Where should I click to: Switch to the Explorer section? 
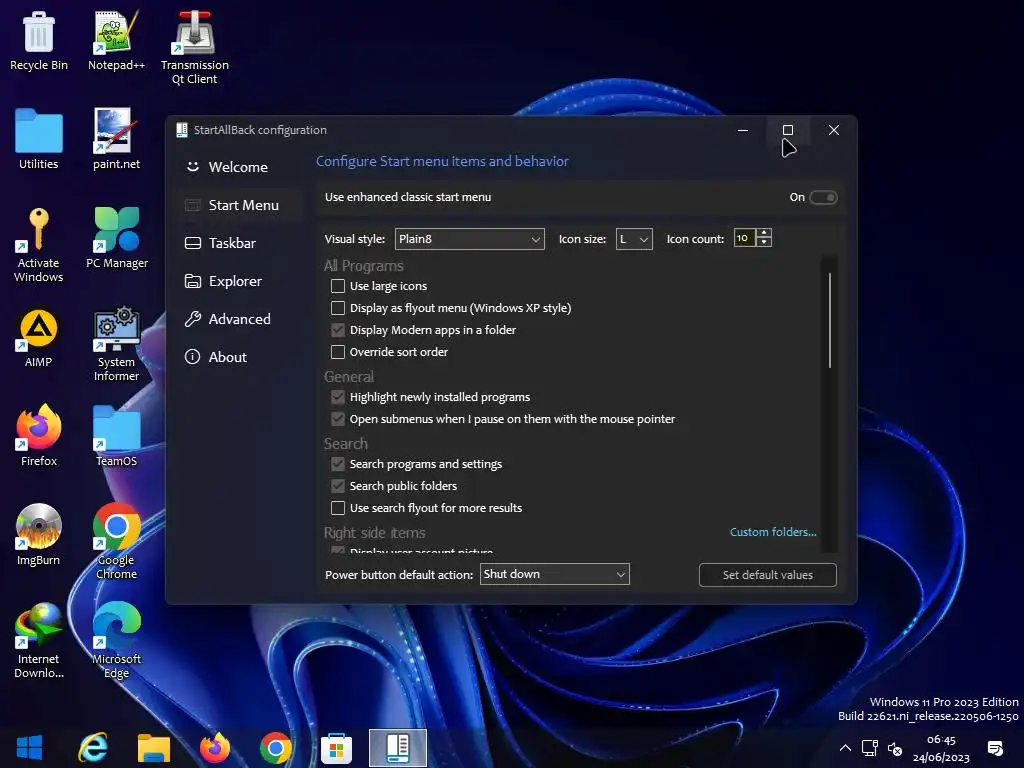pos(238,281)
